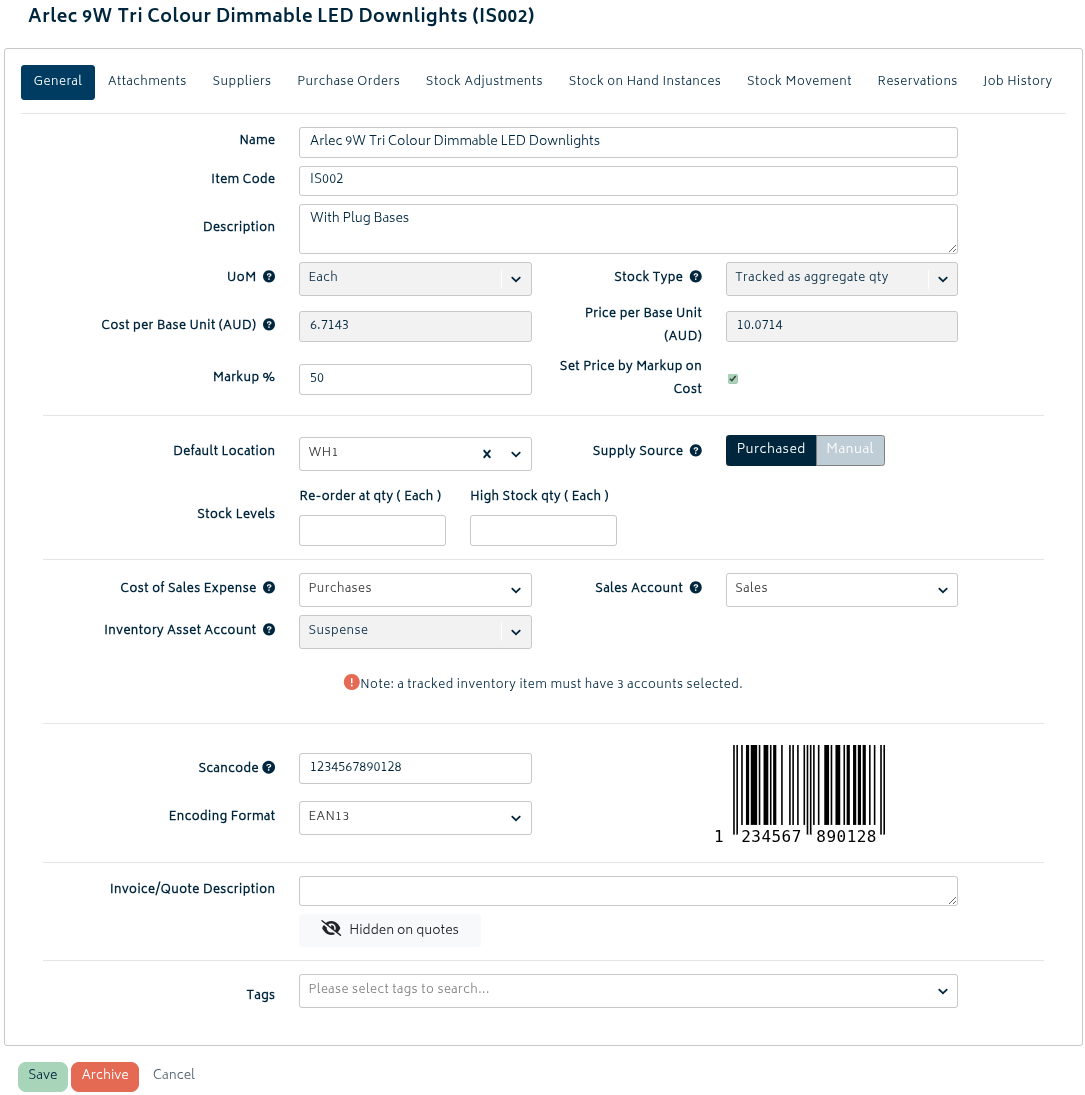Click the help icon next to UoM
This screenshot has height=1095, width=1085.
(x=269, y=277)
